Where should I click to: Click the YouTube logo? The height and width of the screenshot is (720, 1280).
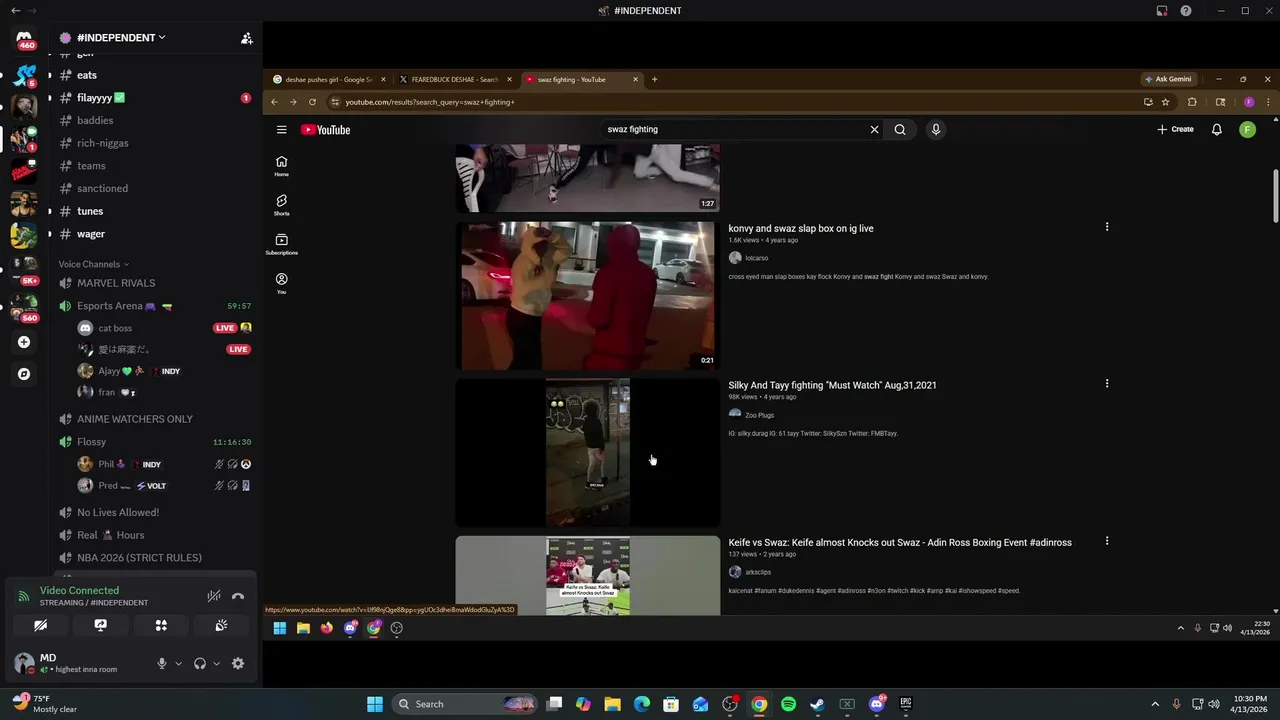[x=326, y=130]
